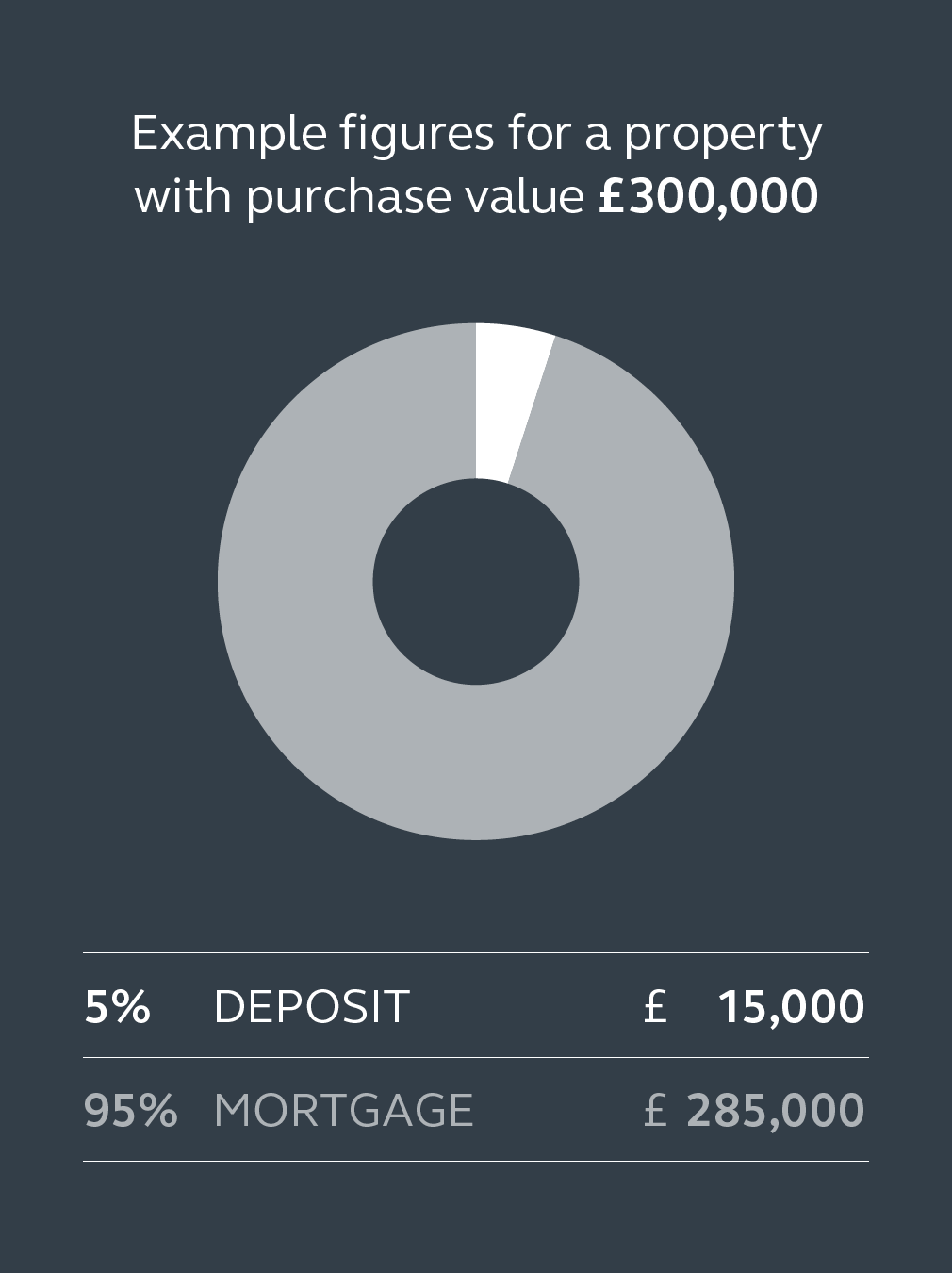
Task: Click the divider line below the mortgage row
Action: point(476,1162)
